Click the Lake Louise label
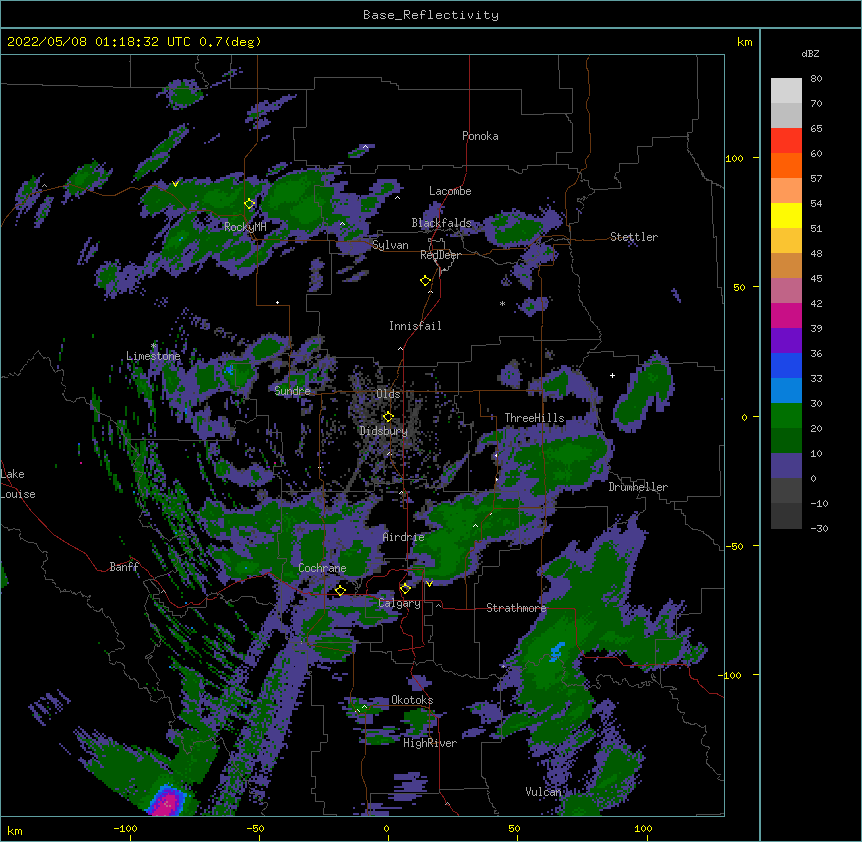The width and height of the screenshot is (862, 842). click(x=18, y=484)
